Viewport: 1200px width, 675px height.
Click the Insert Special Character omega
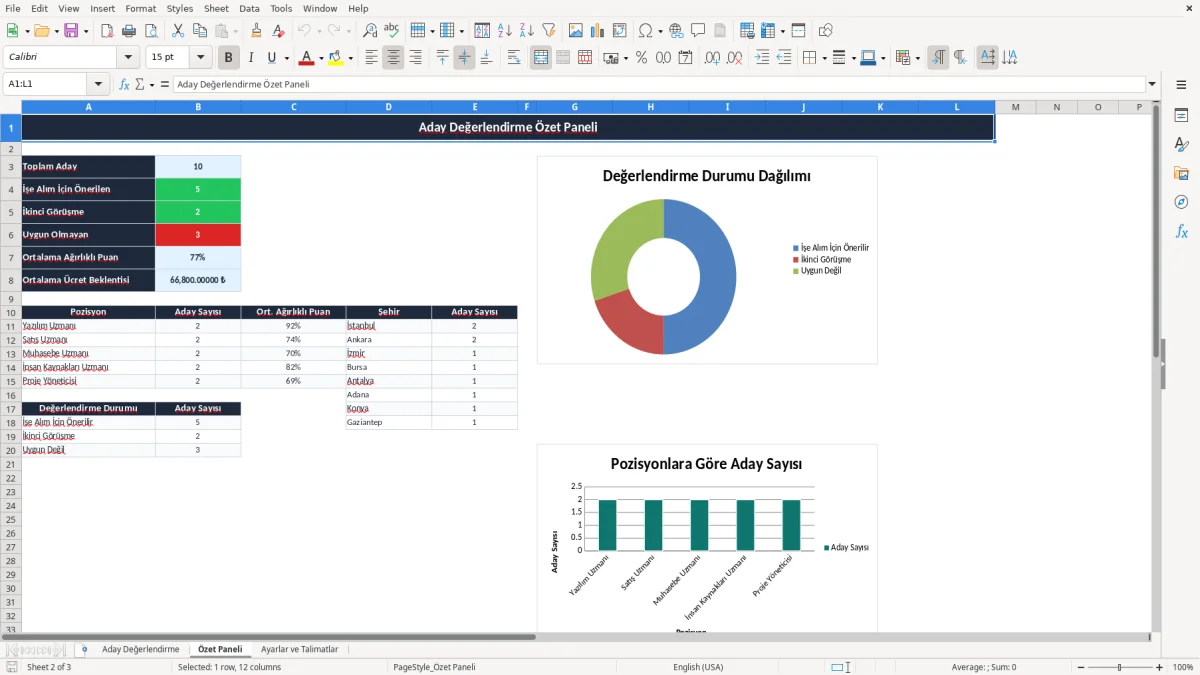tap(645, 31)
